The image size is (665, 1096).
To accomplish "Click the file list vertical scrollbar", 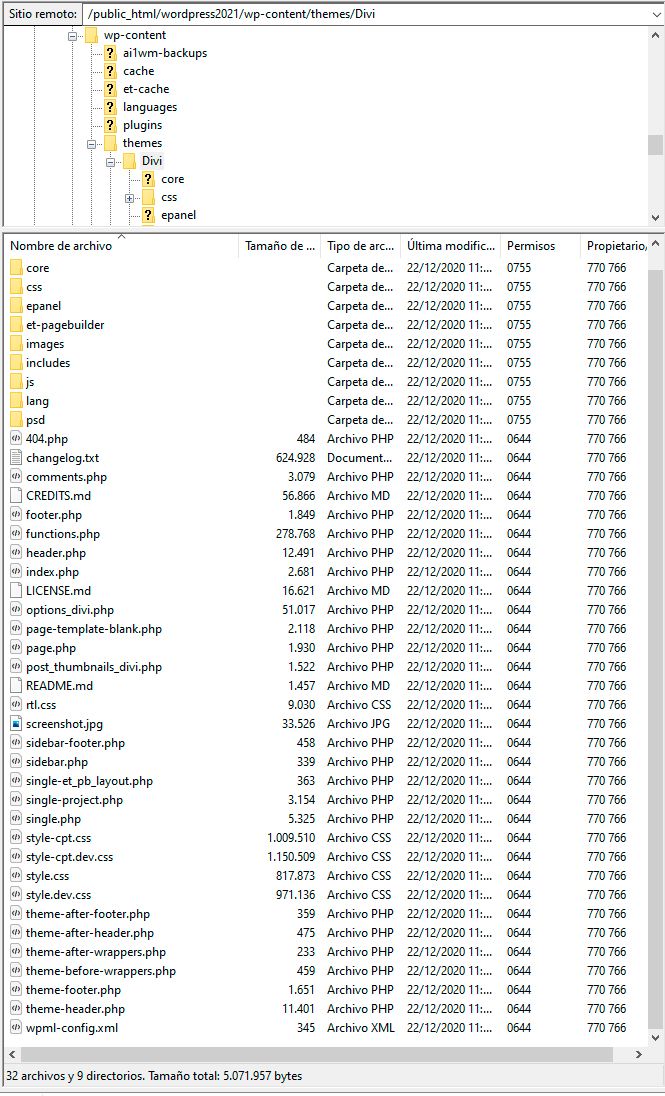I will [655, 650].
